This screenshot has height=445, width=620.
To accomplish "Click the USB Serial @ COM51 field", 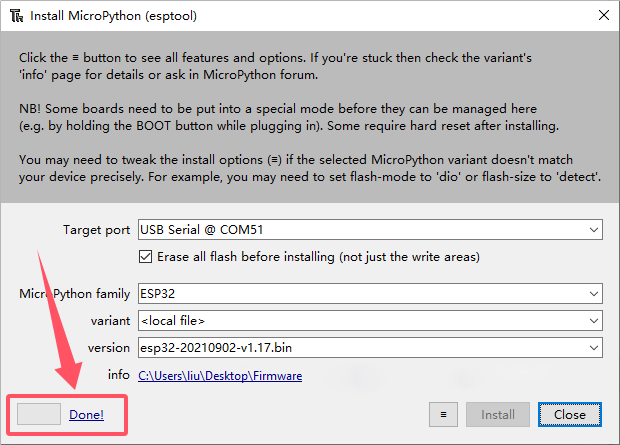I will coord(370,230).
